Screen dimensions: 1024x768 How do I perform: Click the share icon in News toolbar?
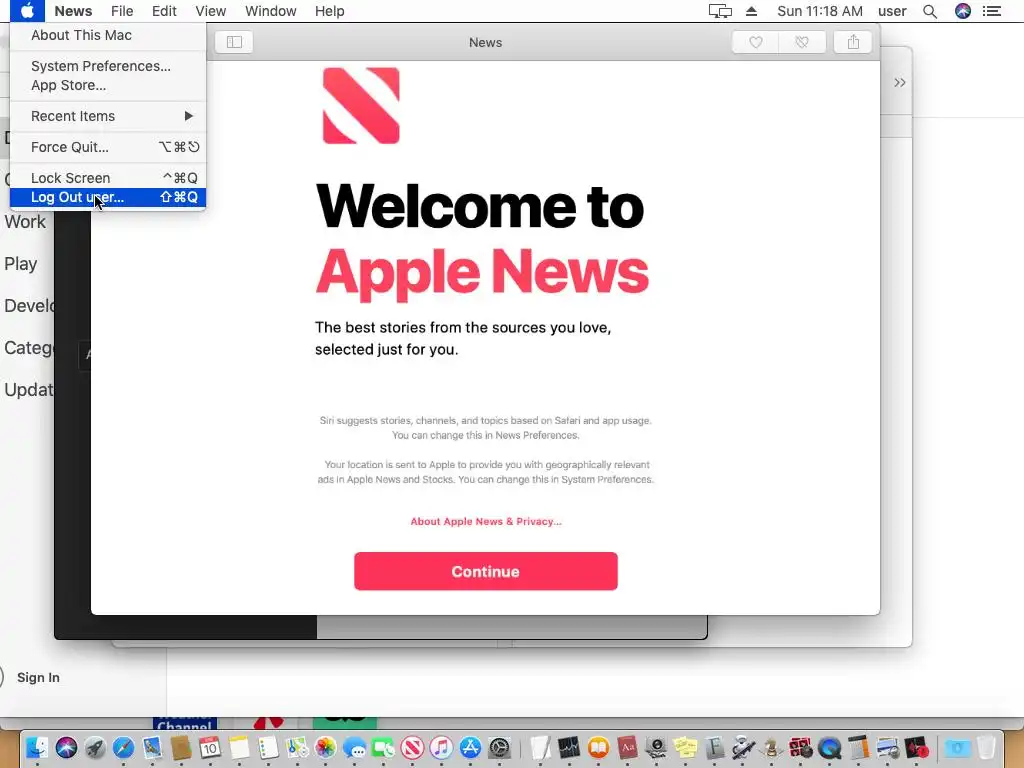[x=853, y=42]
